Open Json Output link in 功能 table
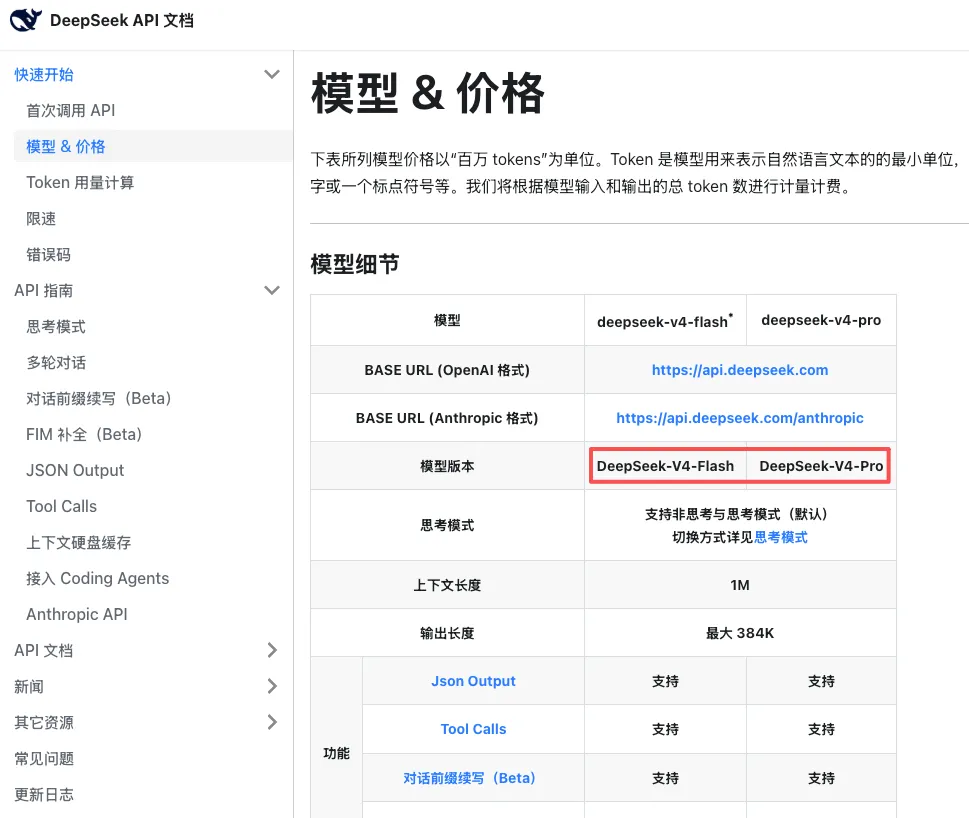 473,681
